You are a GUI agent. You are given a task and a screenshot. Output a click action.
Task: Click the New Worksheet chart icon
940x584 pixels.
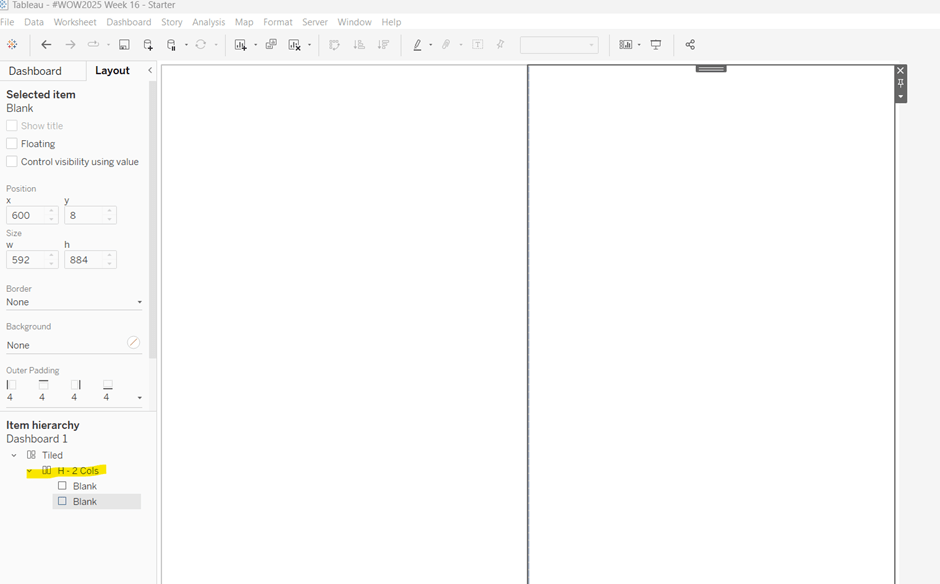click(x=240, y=44)
